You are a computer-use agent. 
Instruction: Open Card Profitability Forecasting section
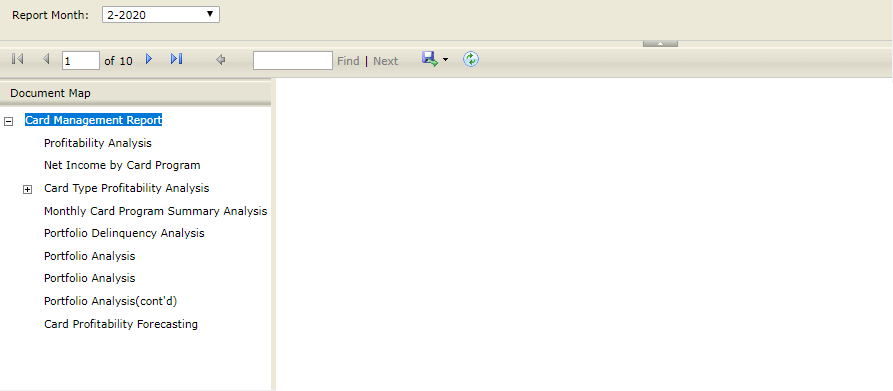(121, 324)
